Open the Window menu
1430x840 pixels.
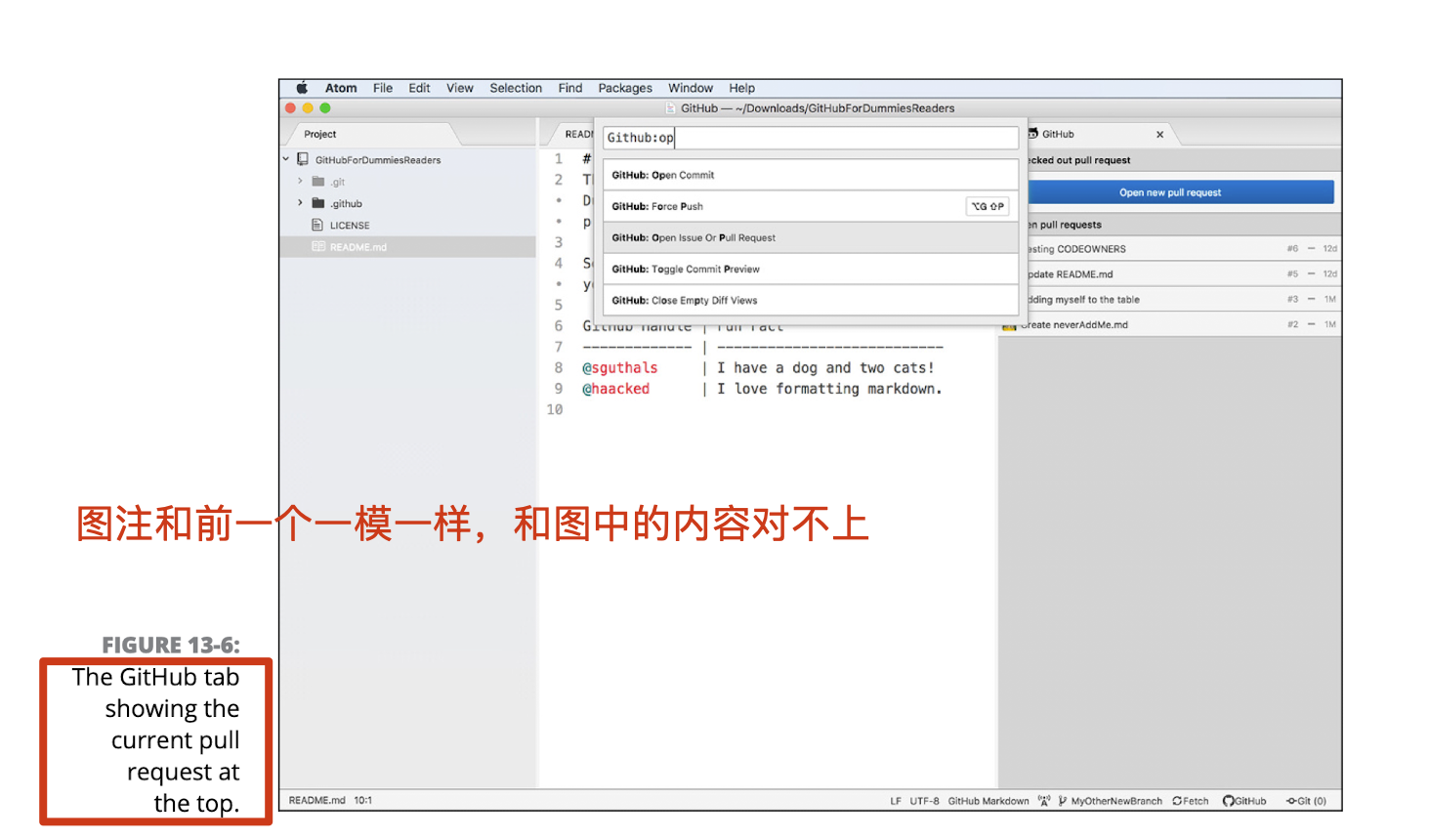pos(691,88)
